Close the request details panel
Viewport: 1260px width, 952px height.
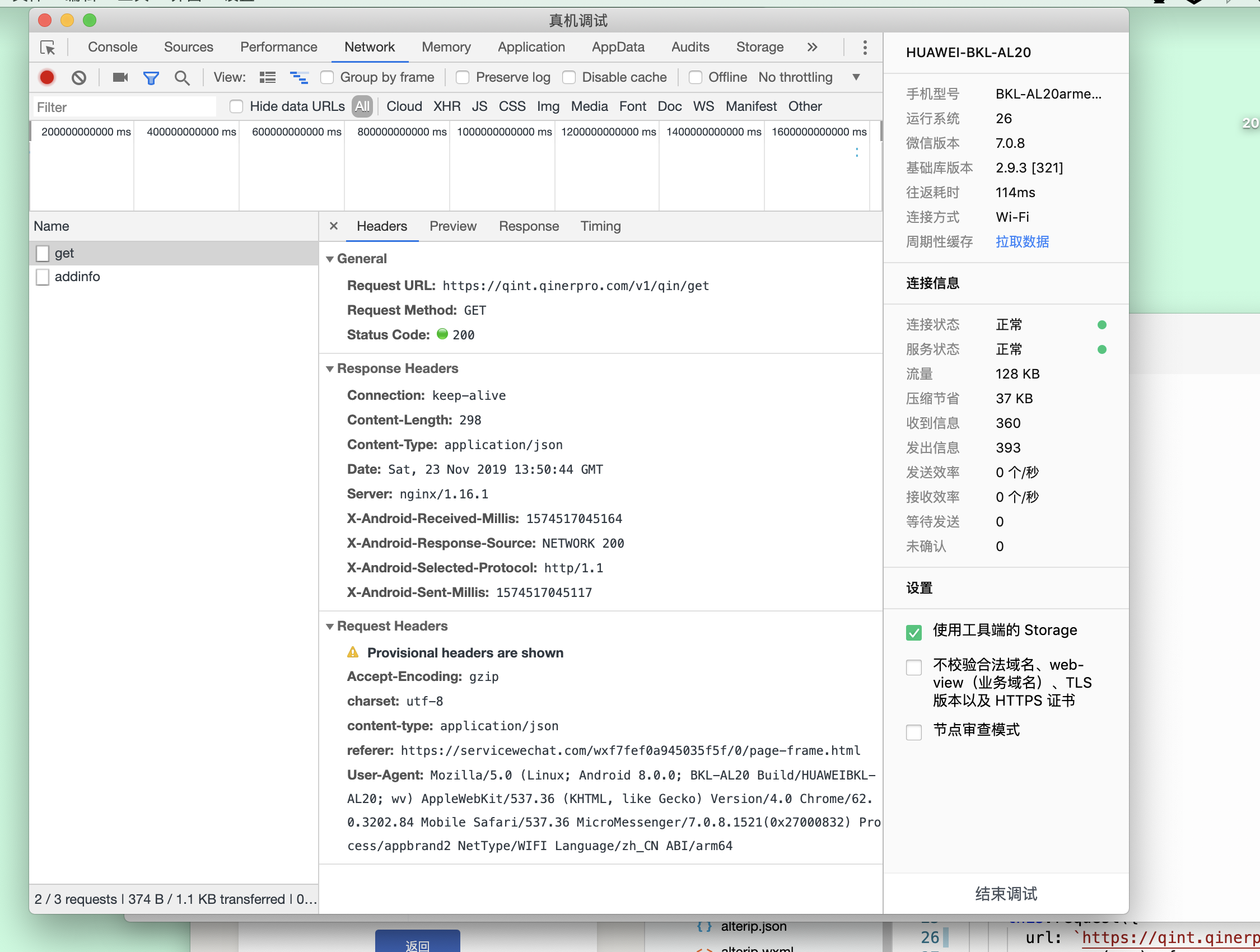point(334,226)
